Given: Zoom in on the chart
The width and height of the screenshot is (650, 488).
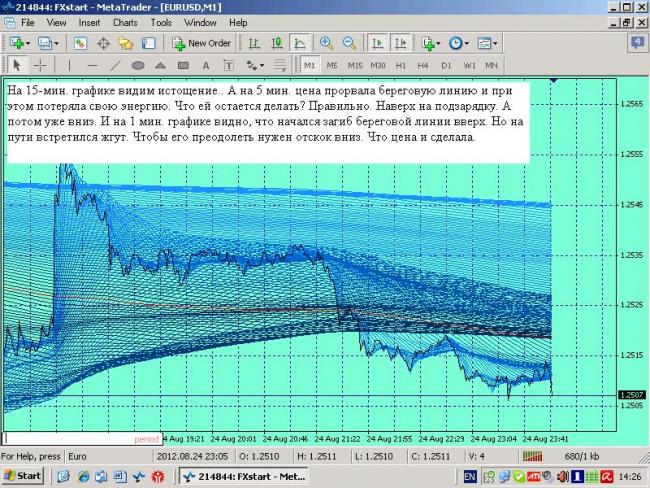Looking at the screenshot, I should click(x=327, y=43).
